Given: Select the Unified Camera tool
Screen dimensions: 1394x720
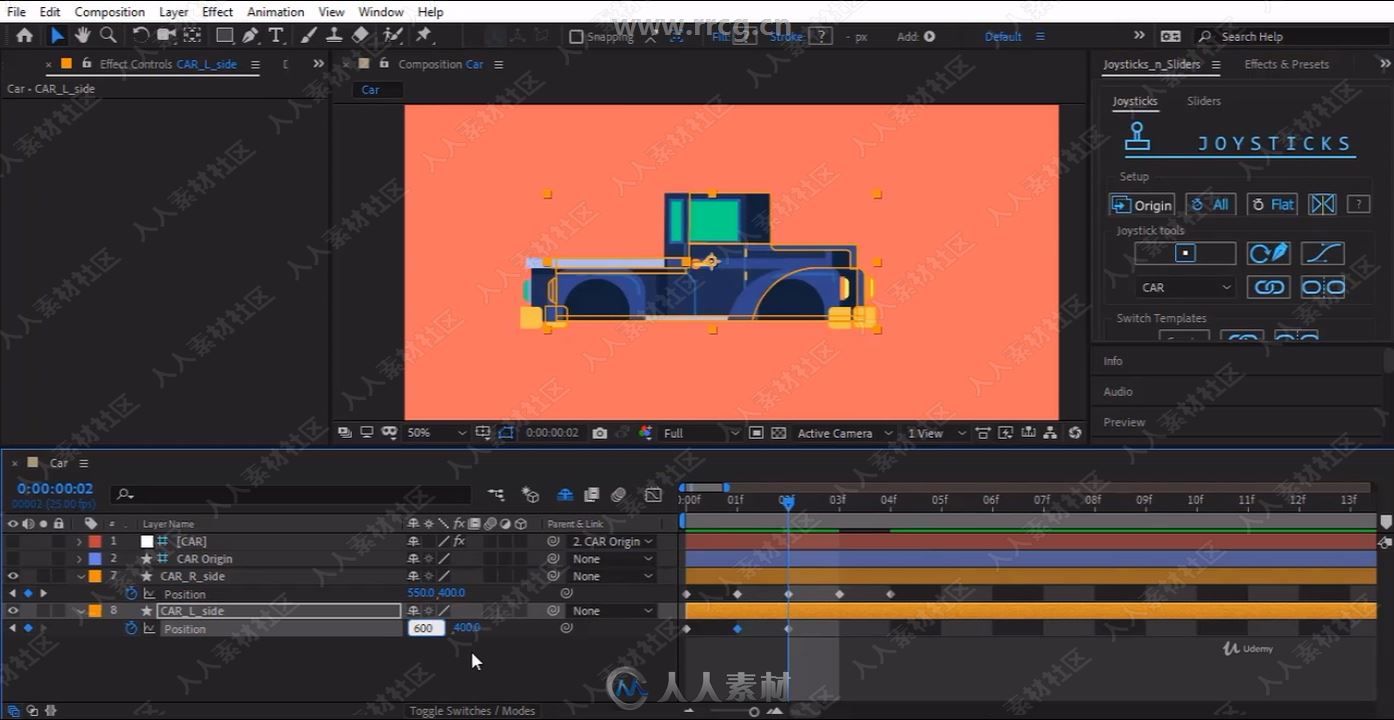Looking at the screenshot, I should (166, 36).
